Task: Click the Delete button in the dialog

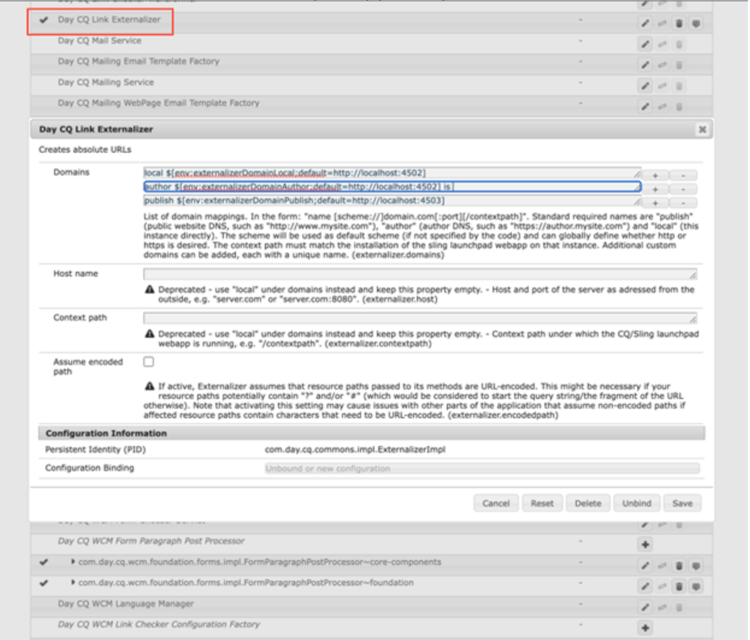Action: pos(588,503)
